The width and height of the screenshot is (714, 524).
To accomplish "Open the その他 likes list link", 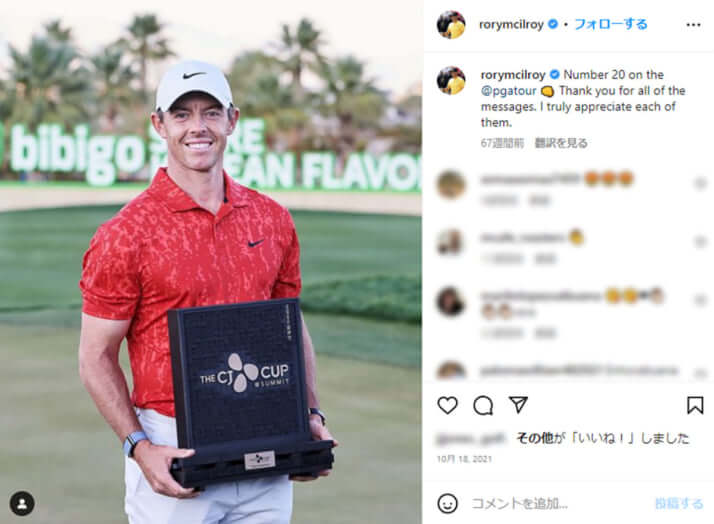I will click(x=534, y=438).
